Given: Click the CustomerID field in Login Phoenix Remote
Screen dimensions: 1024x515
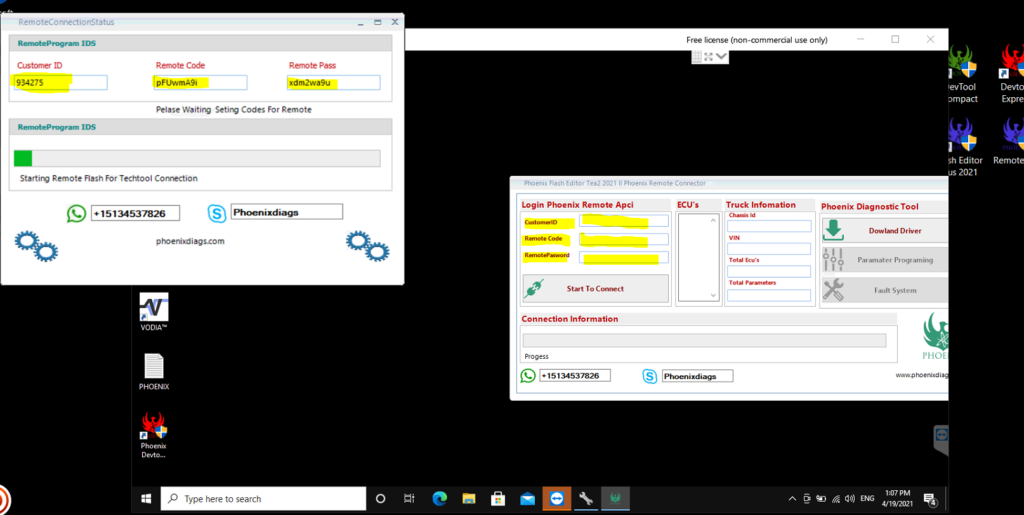Looking at the screenshot, I should pos(624,221).
